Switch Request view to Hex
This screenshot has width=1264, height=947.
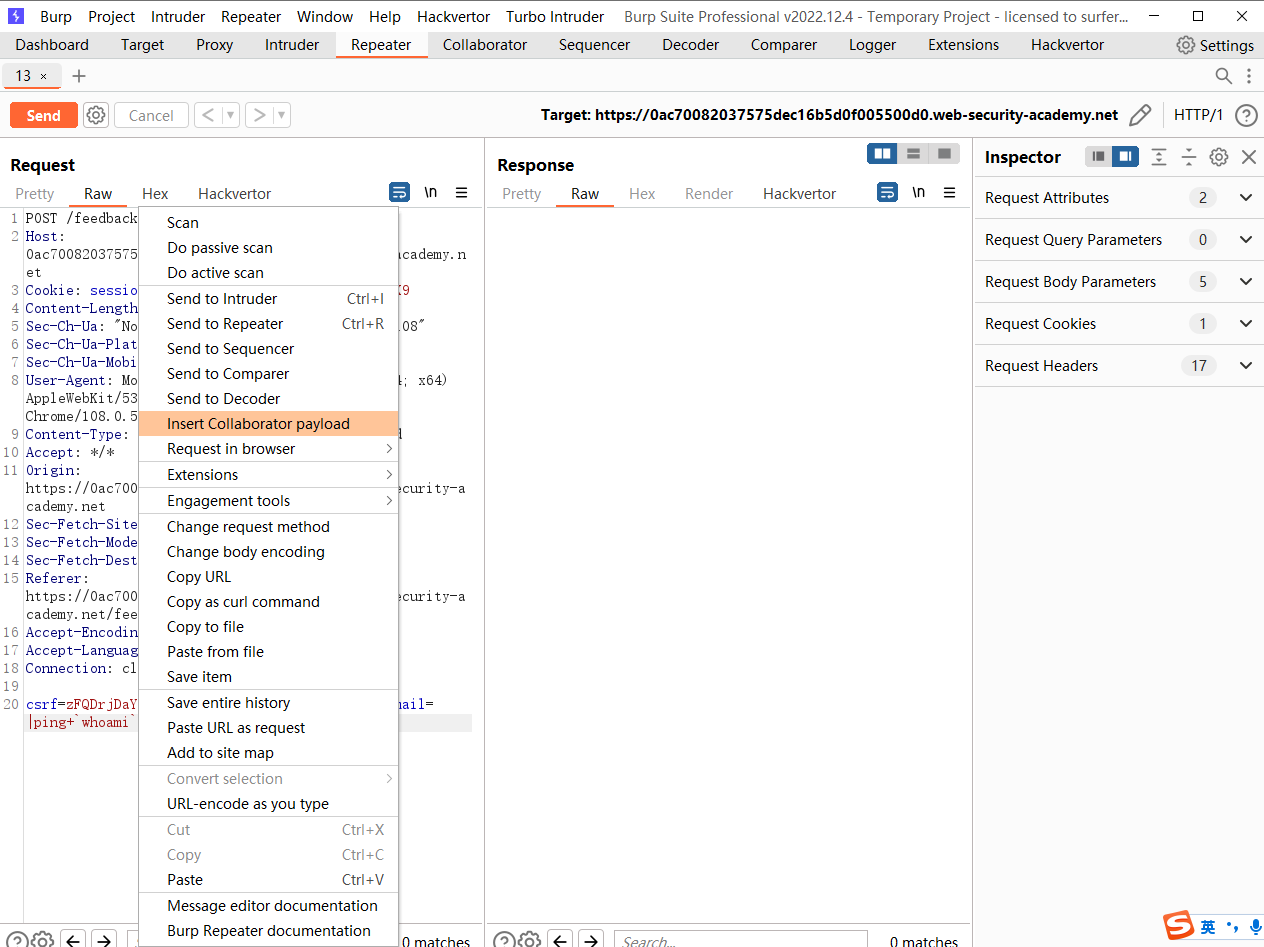(x=155, y=194)
